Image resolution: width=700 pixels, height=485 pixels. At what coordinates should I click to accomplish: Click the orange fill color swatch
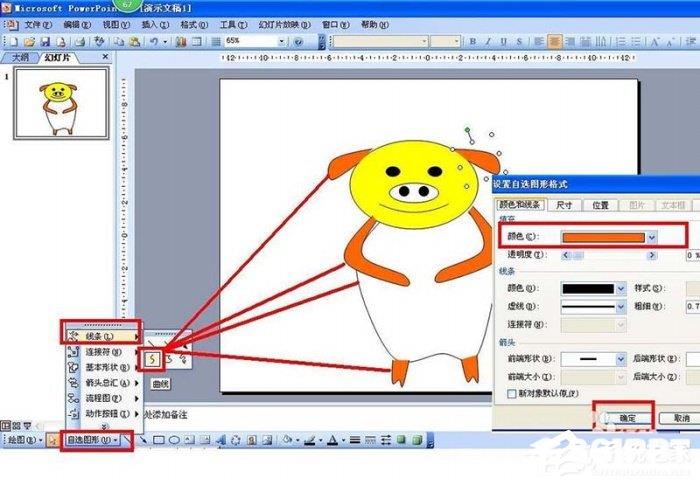[x=603, y=237]
